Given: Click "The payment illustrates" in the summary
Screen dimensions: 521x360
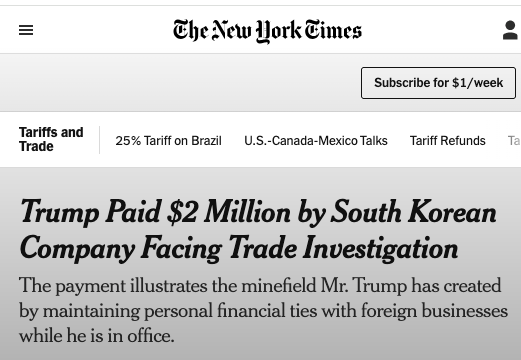Looking at the screenshot, I should coord(113,286).
